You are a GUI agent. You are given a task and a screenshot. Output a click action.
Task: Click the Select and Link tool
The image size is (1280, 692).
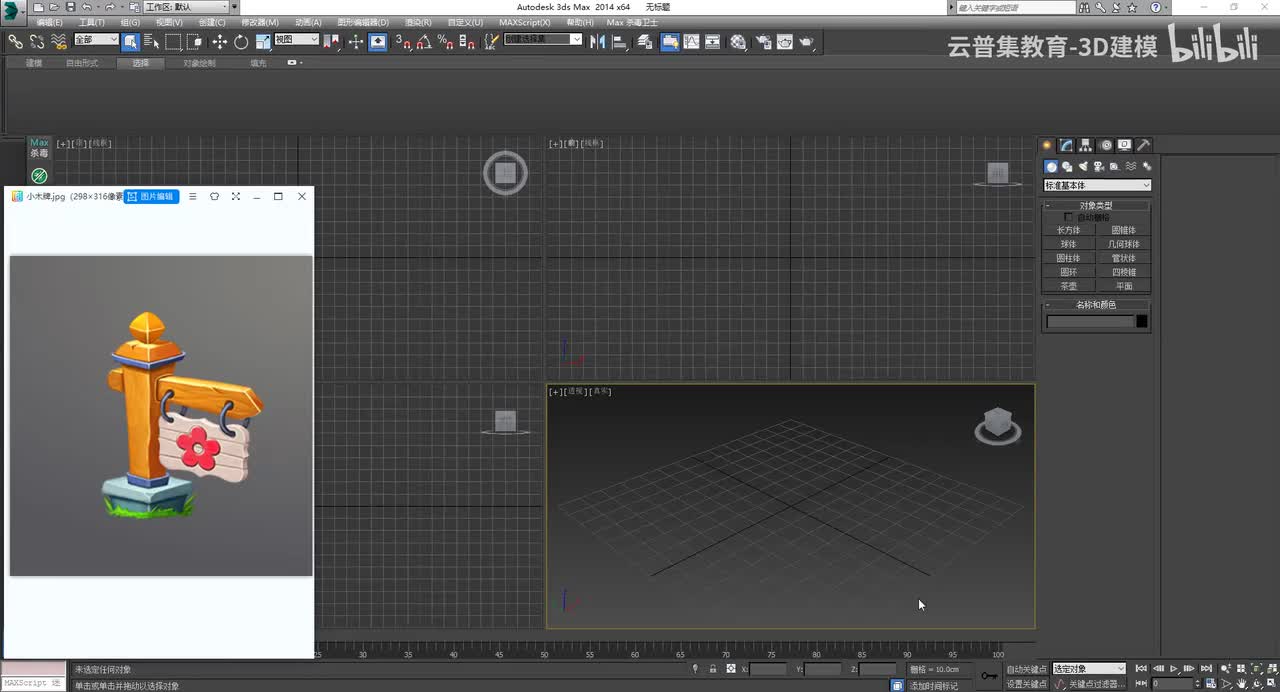pyautogui.click(x=15, y=42)
